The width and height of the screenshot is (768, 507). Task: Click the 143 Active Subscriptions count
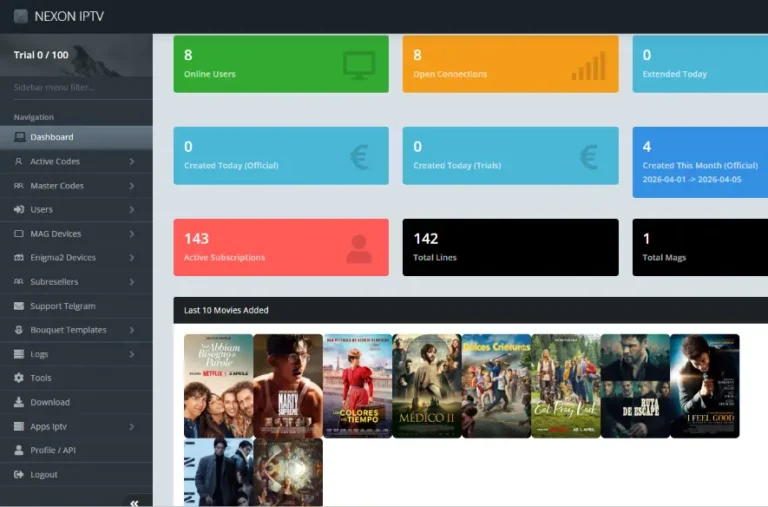click(x=196, y=239)
